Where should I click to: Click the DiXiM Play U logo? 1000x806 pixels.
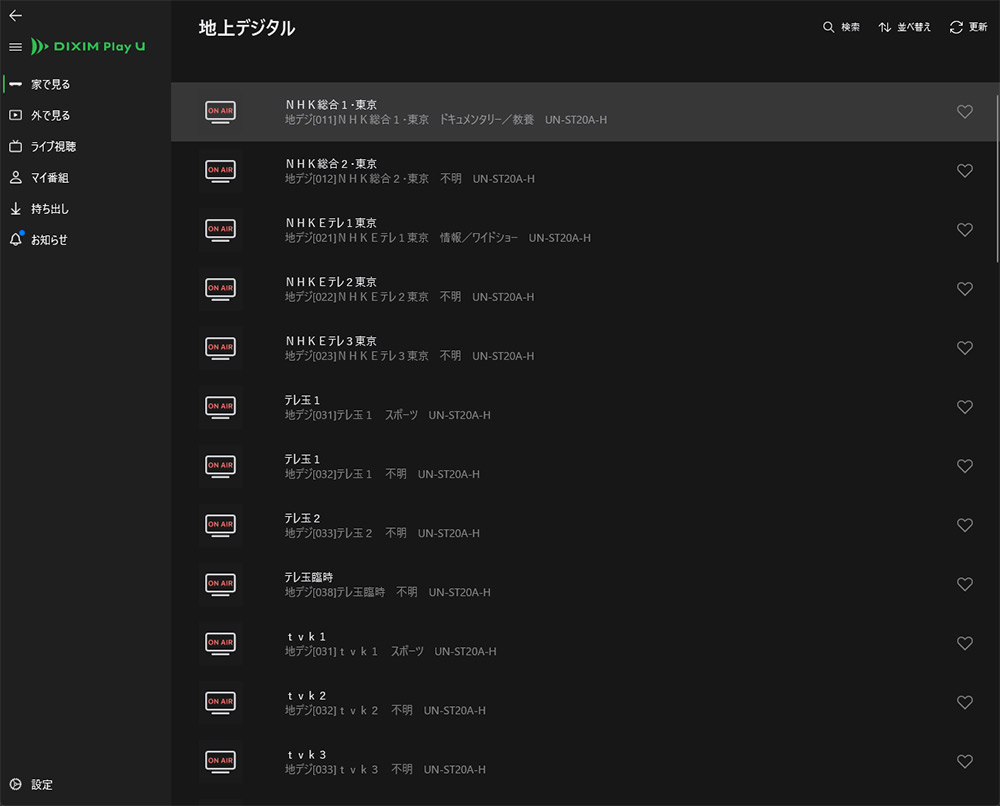click(88, 47)
